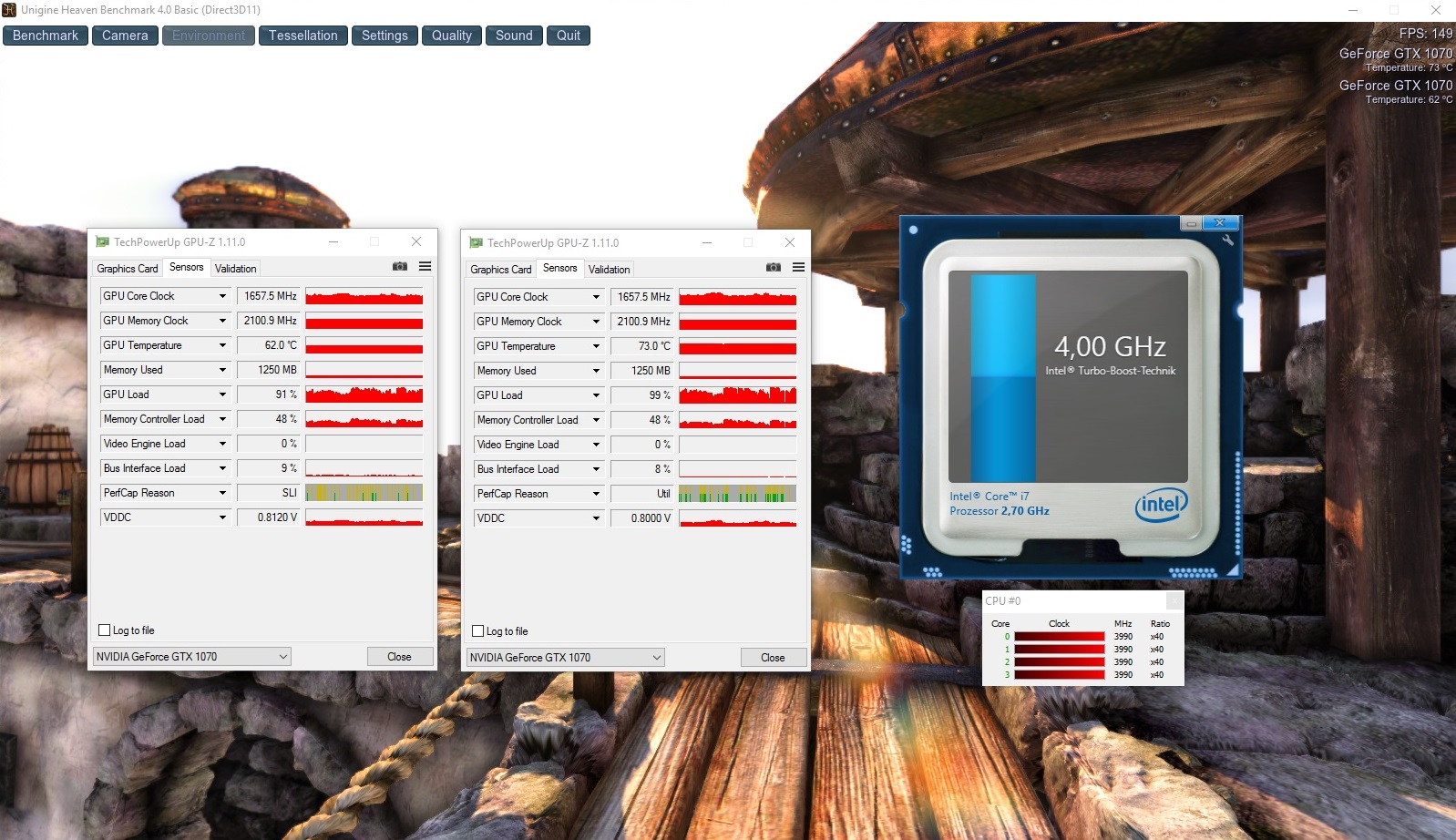Image resolution: width=1456 pixels, height=840 pixels.
Task: Click the Sound button in Heaven menu
Action: (x=514, y=36)
